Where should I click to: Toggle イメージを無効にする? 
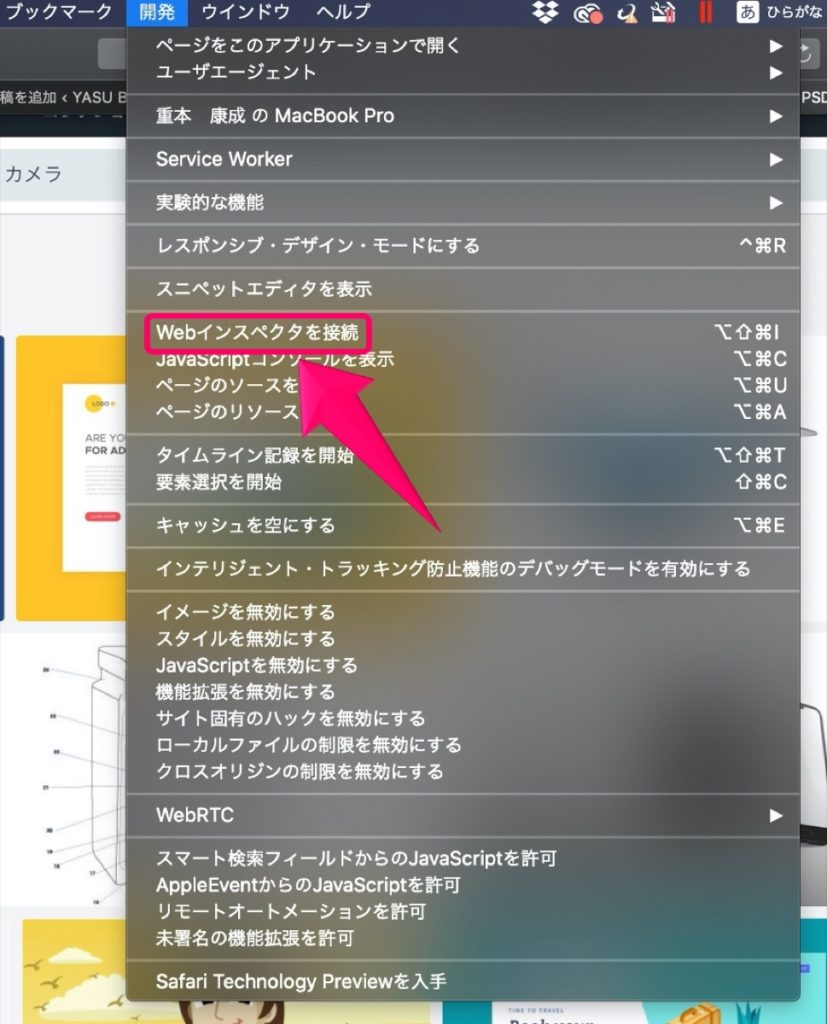point(463,612)
